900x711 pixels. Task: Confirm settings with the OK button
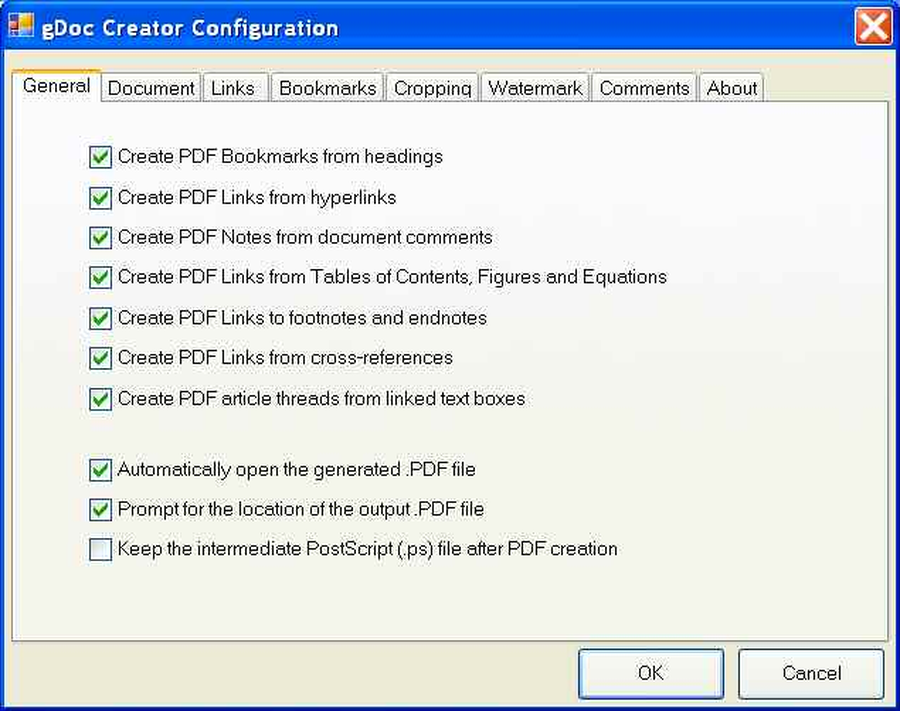(x=651, y=674)
